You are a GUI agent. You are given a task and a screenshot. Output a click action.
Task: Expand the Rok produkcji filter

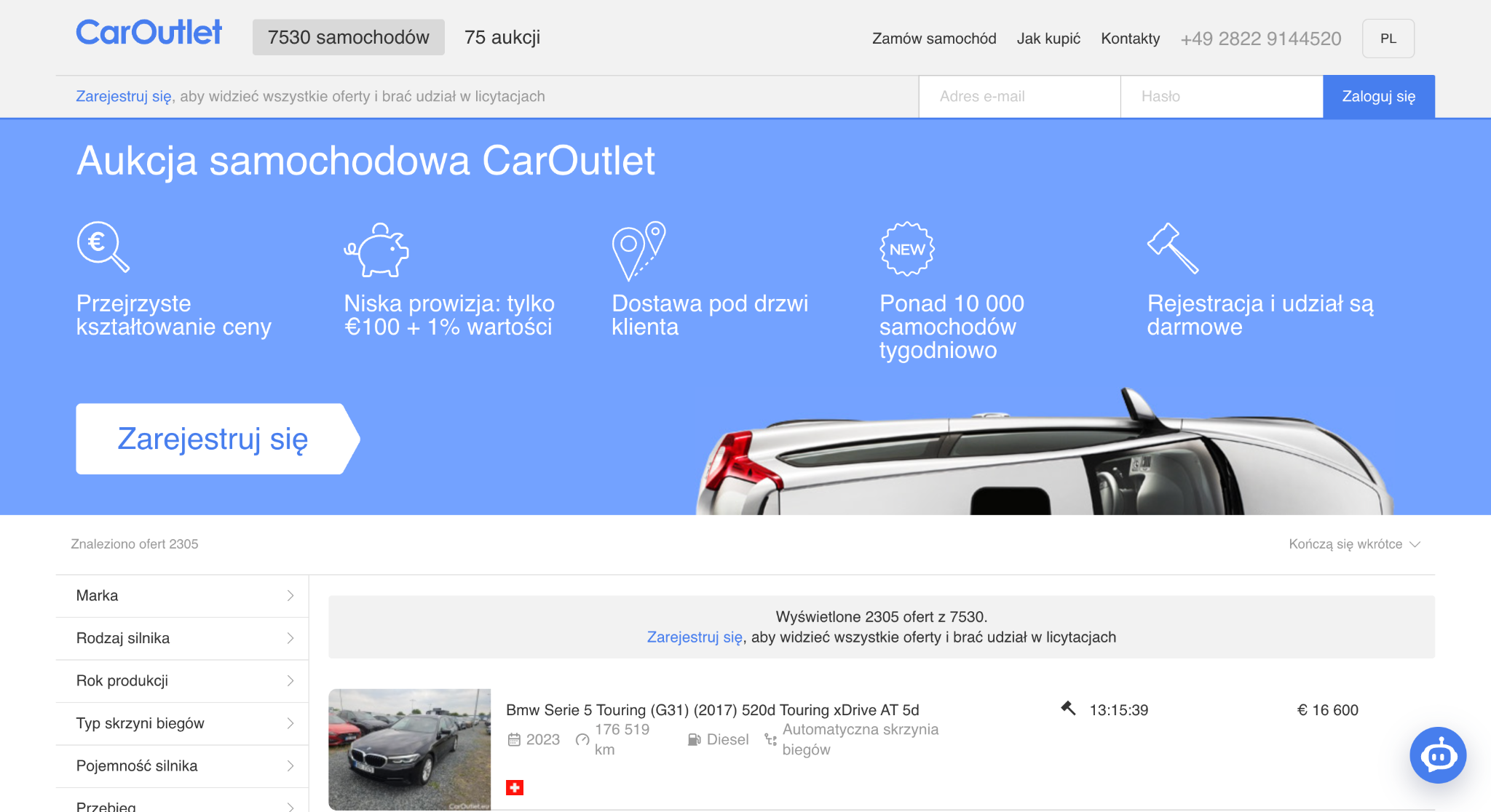(x=182, y=681)
